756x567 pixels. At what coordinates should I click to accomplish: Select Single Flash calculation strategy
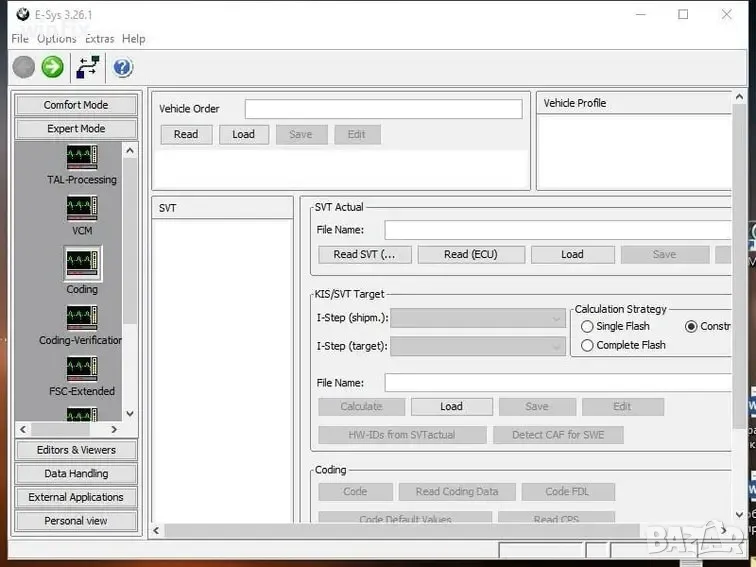coord(587,326)
